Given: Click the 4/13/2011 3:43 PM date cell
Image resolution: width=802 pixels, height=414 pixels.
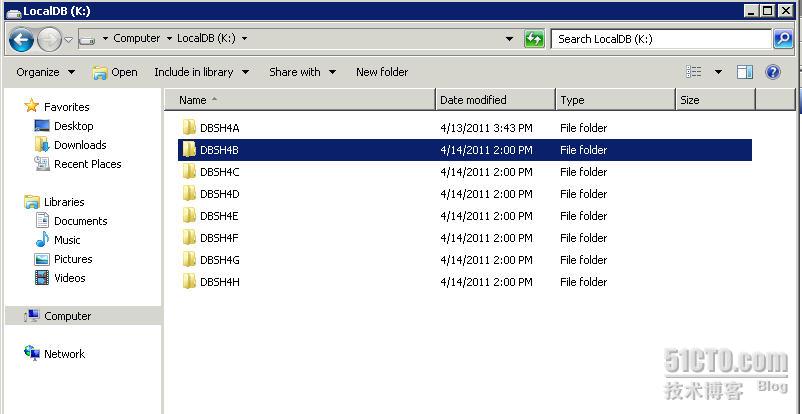Looking at the screenshot, I should pos(486,128).
